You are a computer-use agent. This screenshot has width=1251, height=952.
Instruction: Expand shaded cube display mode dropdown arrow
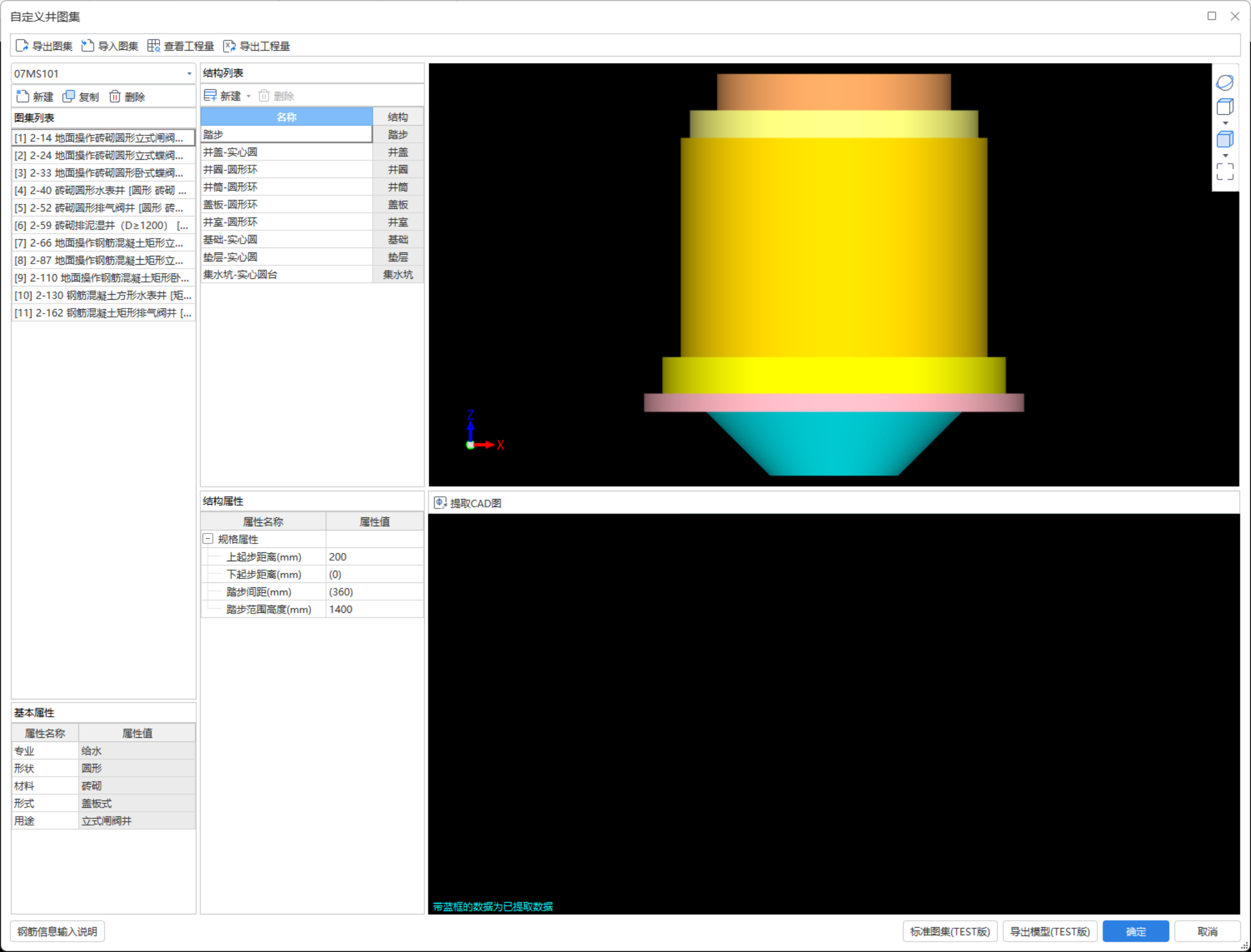click(1225, 155)
